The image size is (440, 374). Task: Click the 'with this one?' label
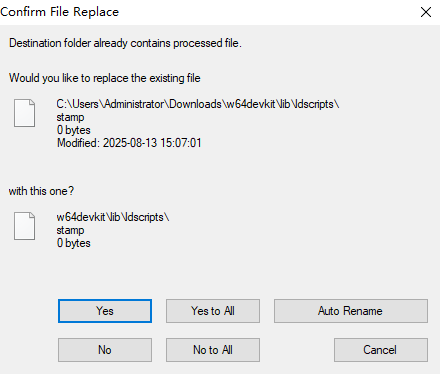click(x=41, y=191)
